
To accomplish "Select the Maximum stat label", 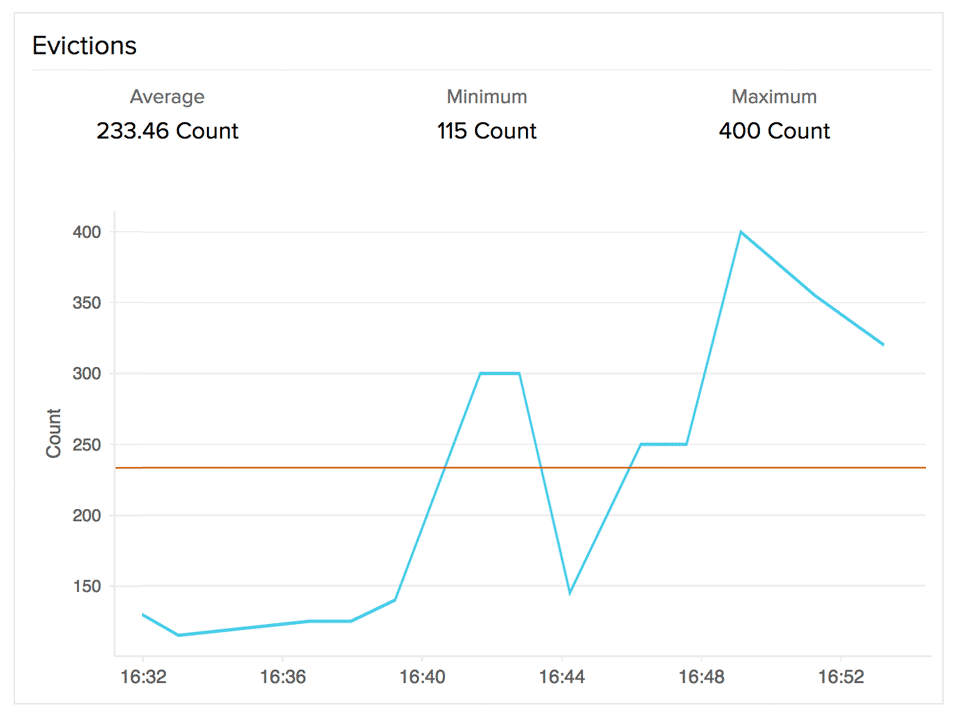I will [x=774, y=97].
